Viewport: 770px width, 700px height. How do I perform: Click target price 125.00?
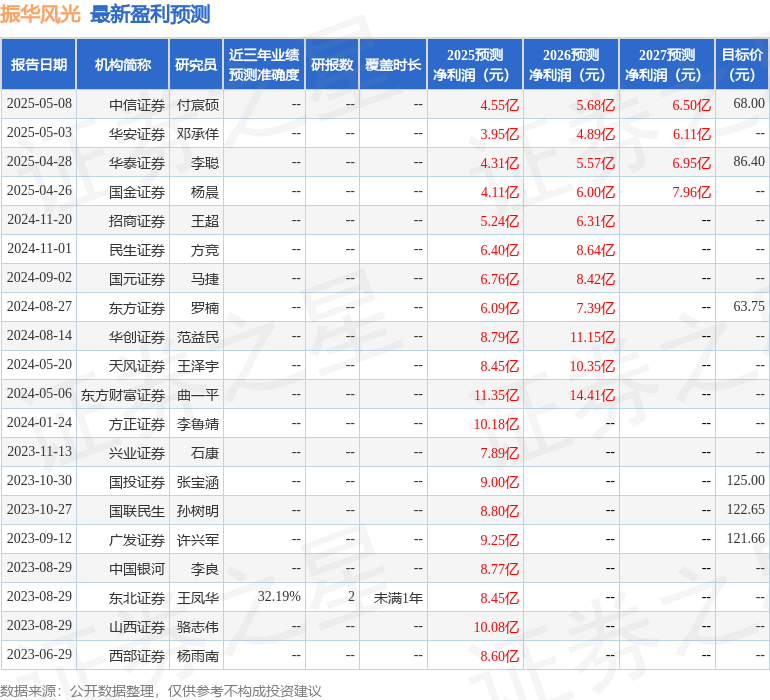pos(745,480)
